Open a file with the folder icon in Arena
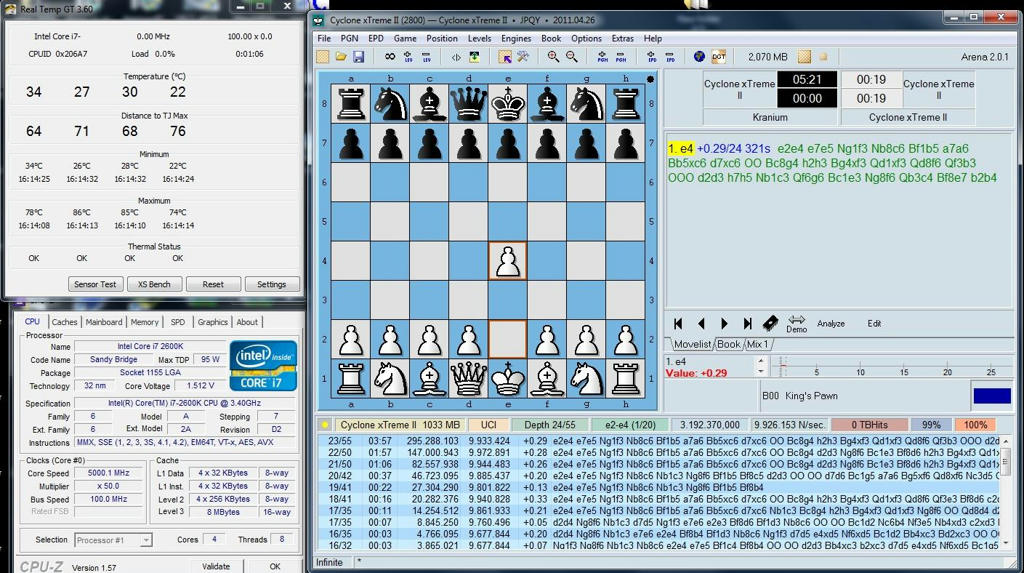This screenshot has height=573, width=1024. point(341,57)
